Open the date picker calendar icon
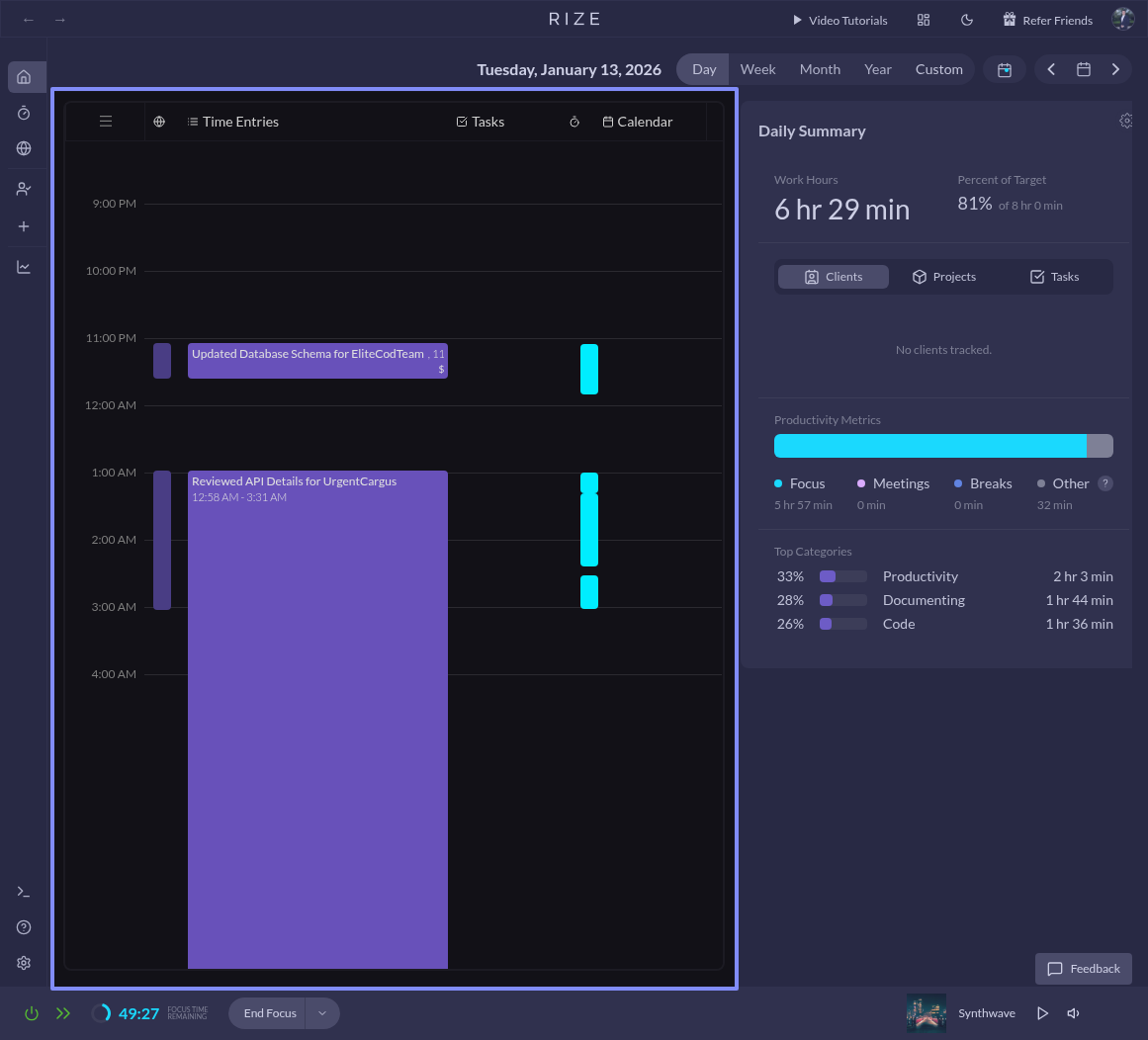This screenshot has width=1148, height=1040. point(1083,69)
